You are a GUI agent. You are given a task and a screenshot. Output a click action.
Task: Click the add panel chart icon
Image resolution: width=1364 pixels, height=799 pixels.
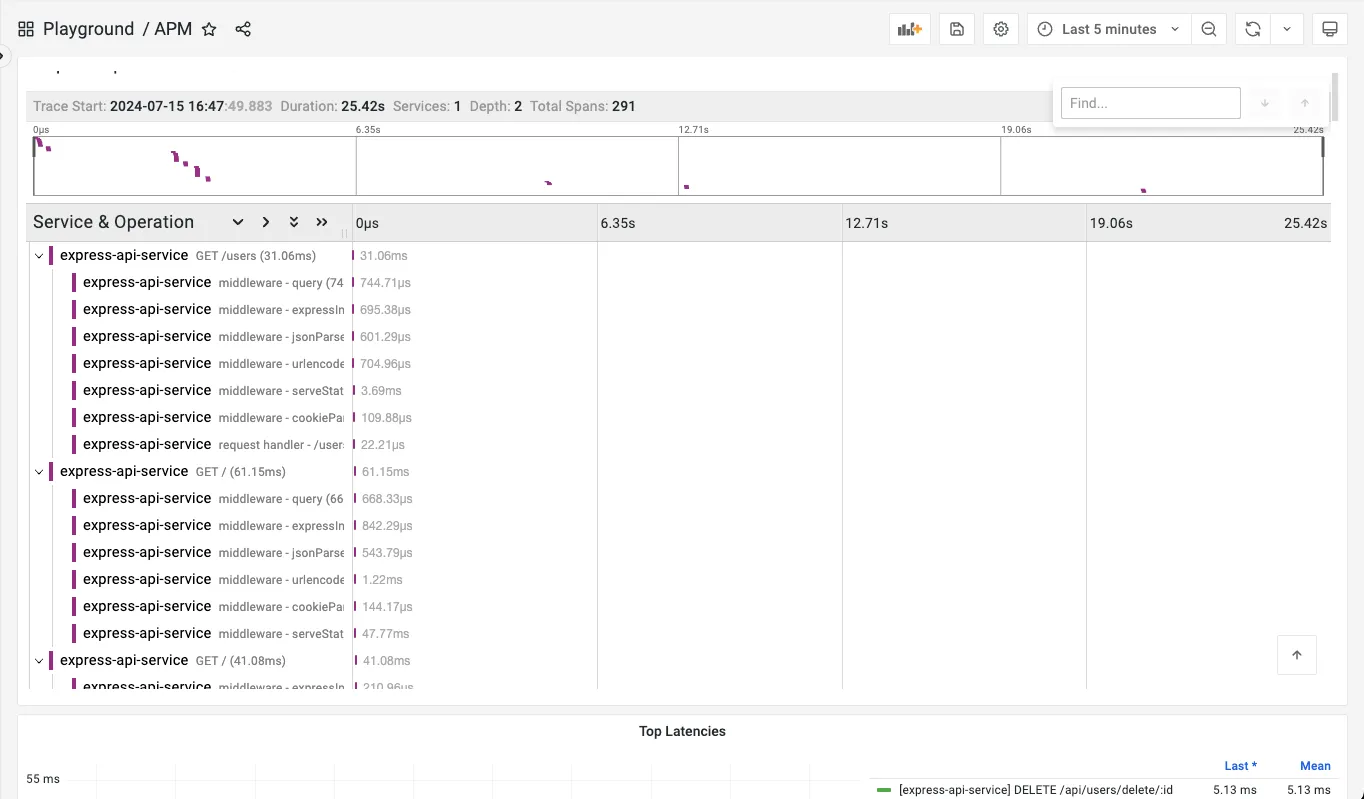909,29
